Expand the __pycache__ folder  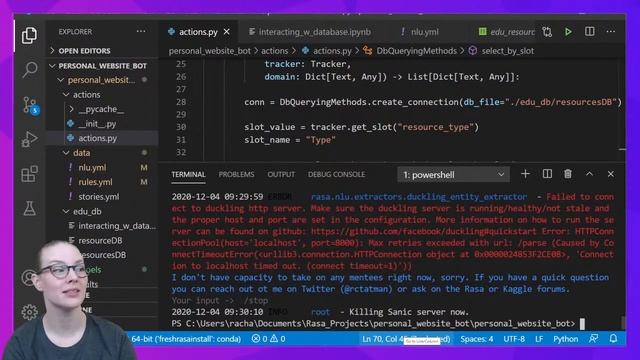tap(101, 109)
